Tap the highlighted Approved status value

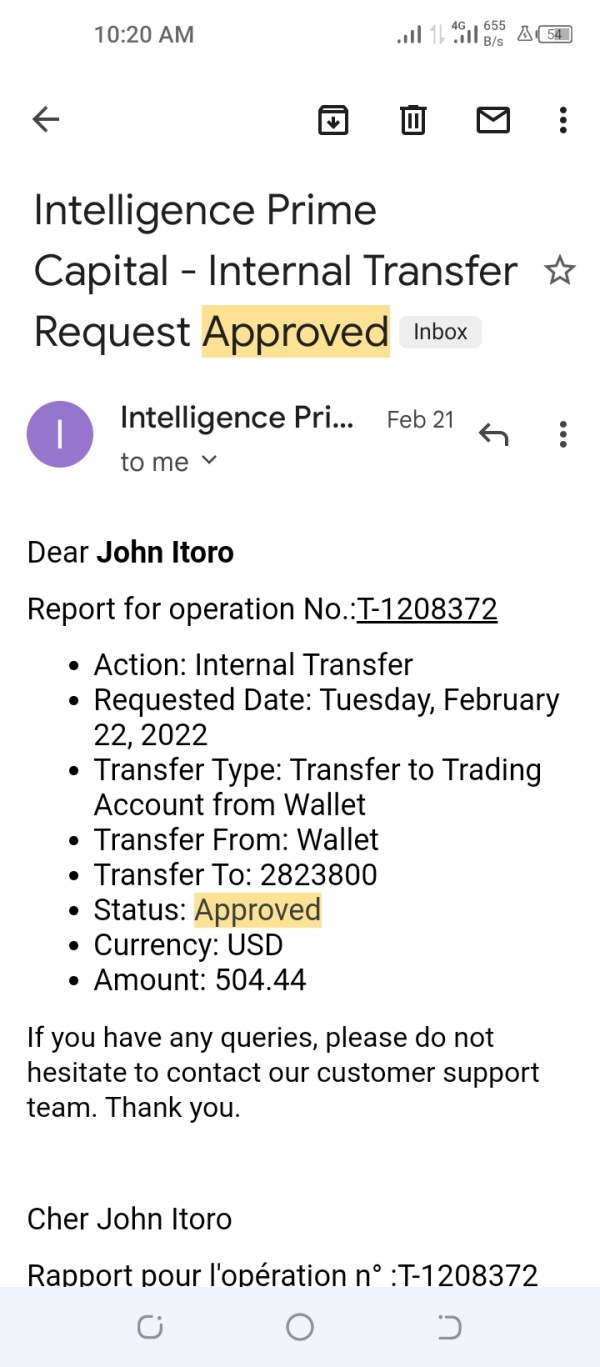(258, 910)
